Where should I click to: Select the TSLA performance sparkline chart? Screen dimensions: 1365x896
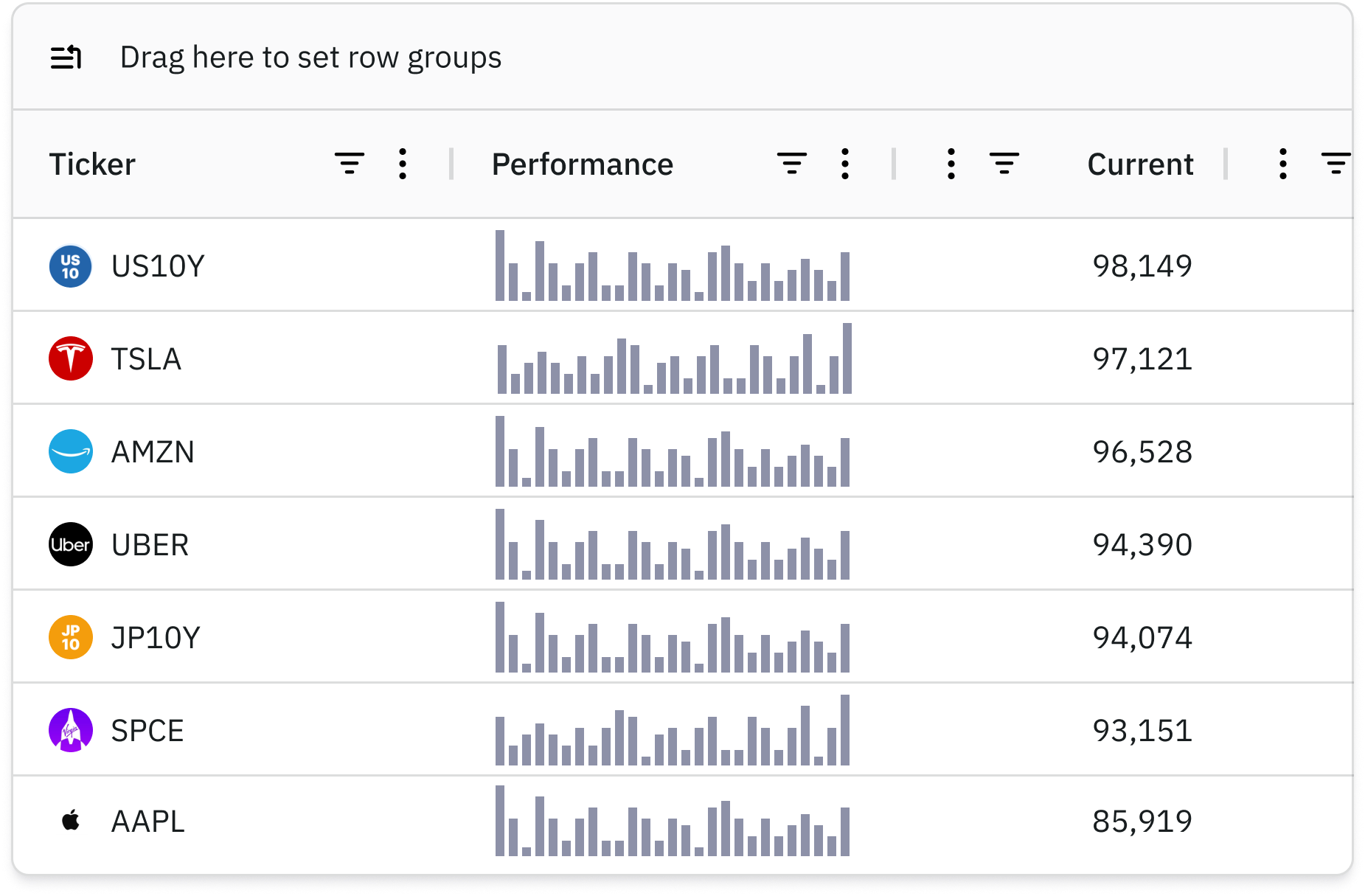tap(673, 359)
